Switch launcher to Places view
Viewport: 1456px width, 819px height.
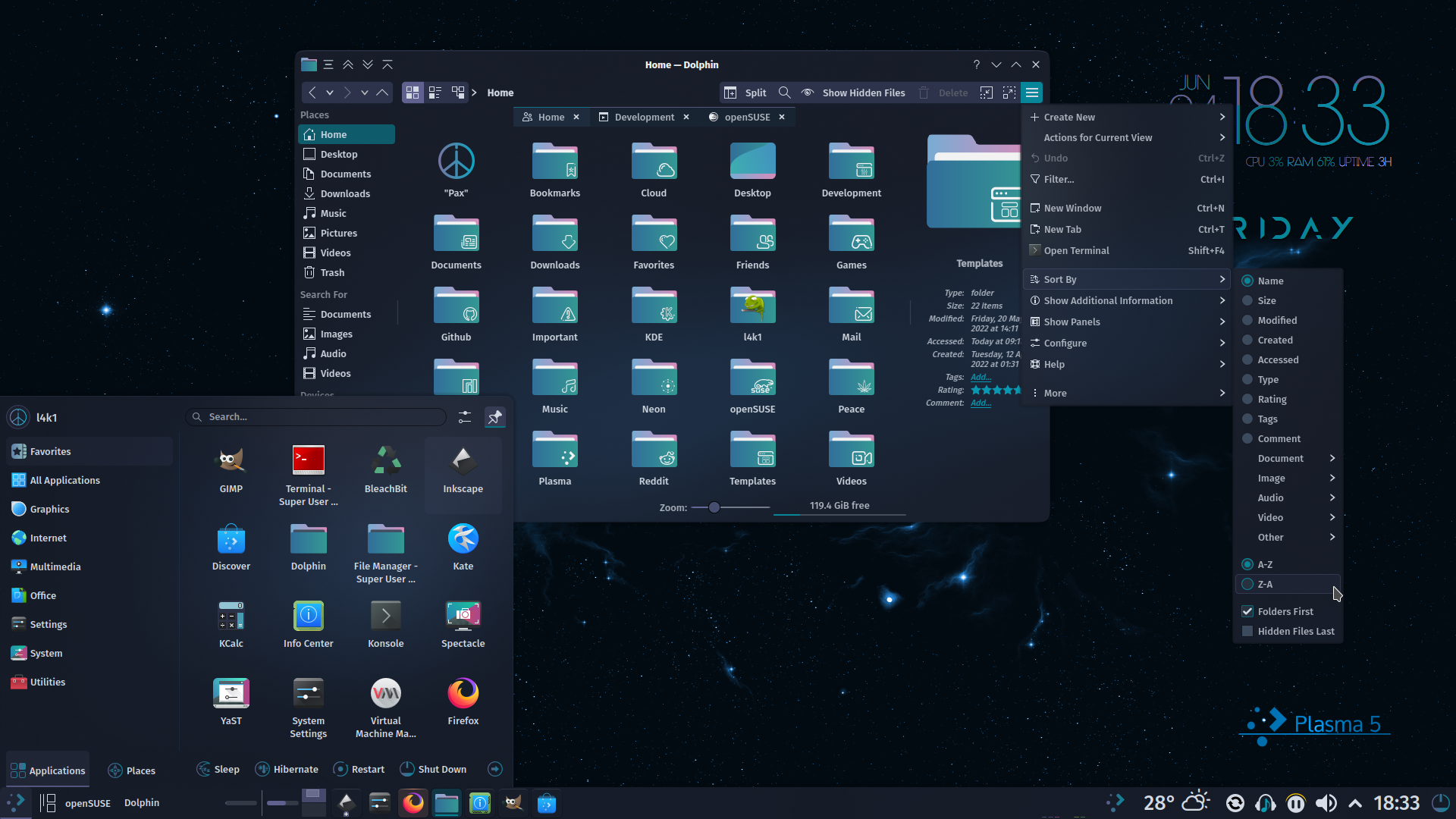(132, 770)
